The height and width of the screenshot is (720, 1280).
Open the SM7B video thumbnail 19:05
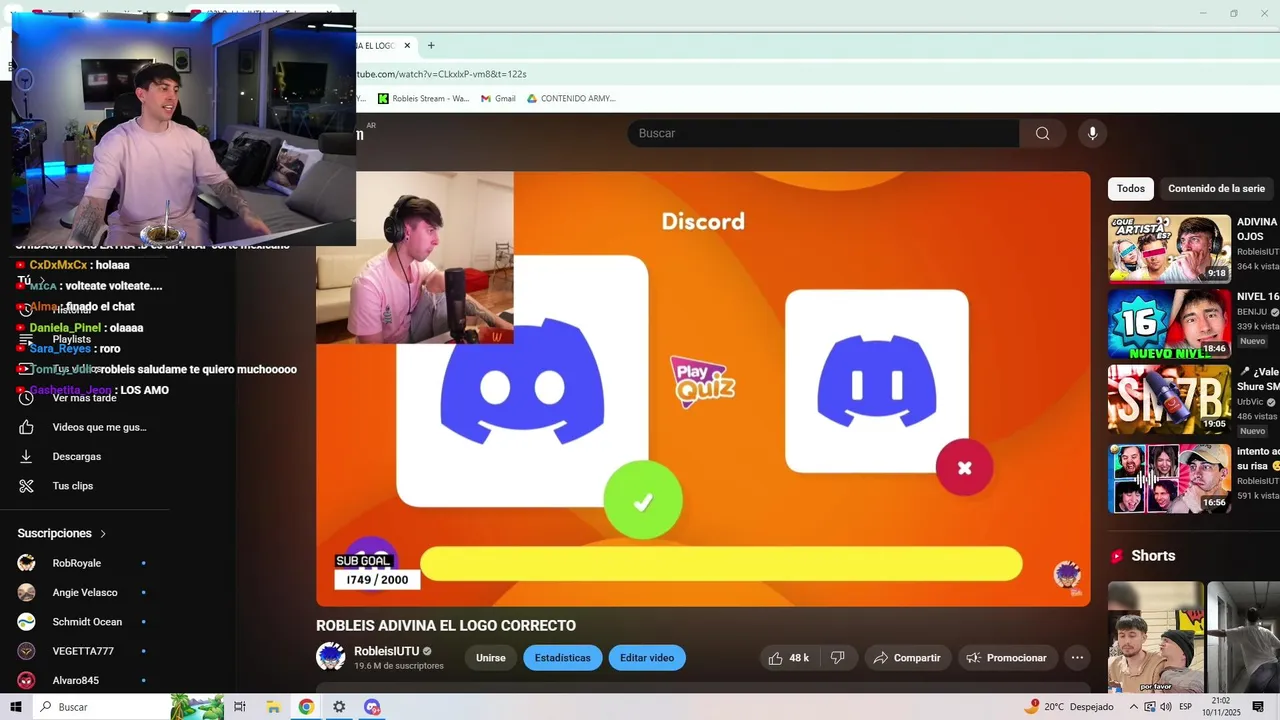1169,399
